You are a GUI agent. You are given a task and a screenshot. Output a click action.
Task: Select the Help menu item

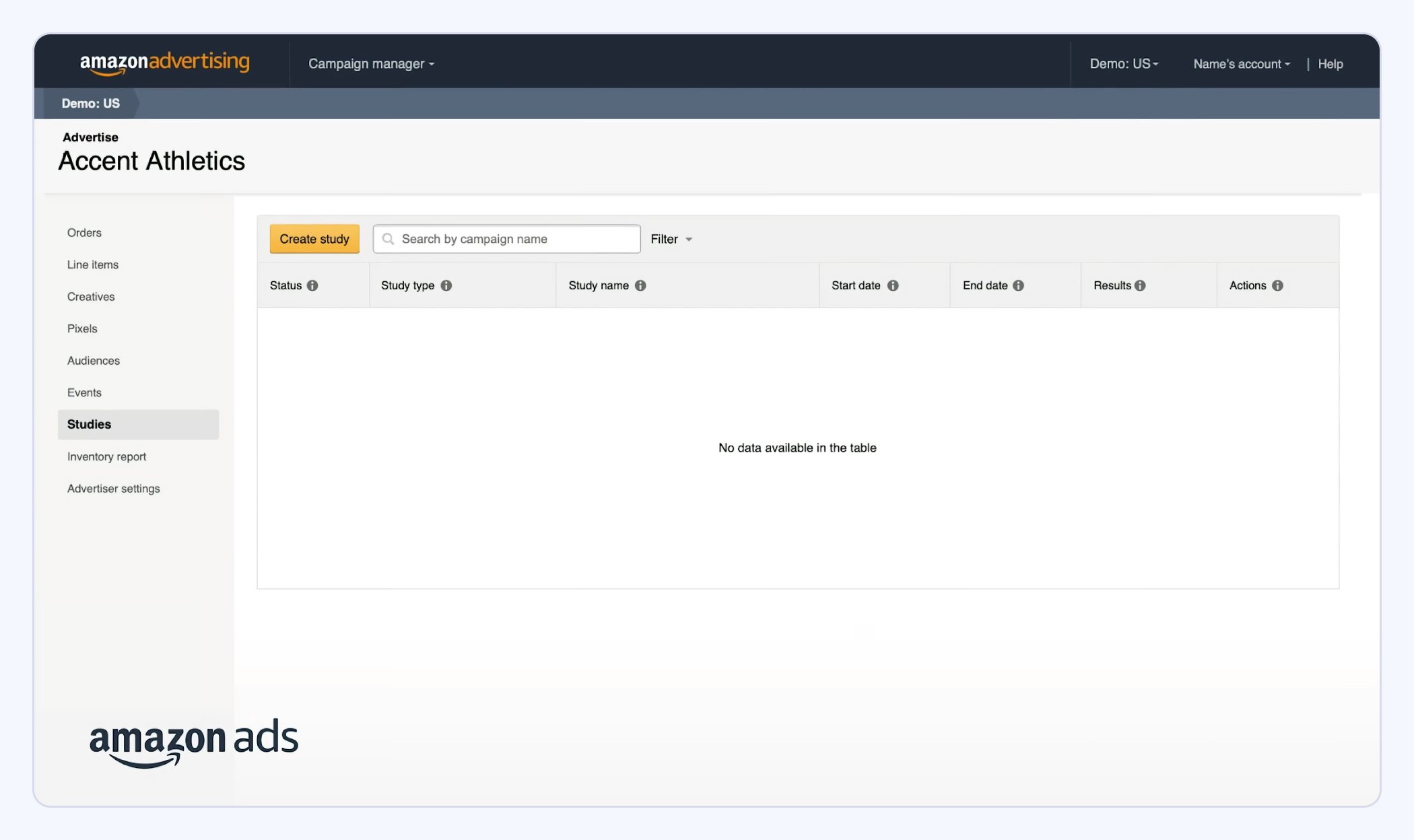coord(1330,63)
